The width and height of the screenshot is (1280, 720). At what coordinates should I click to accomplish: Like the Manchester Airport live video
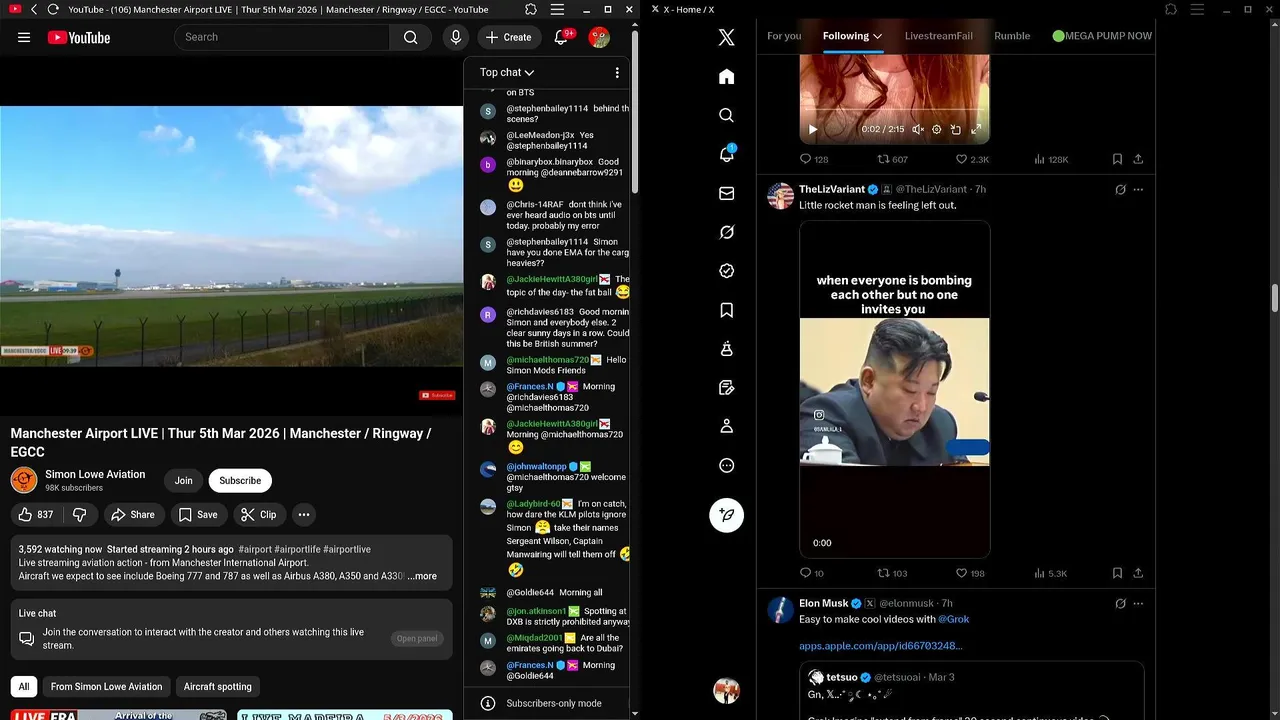pyautogui.click(x=35, y=514)
